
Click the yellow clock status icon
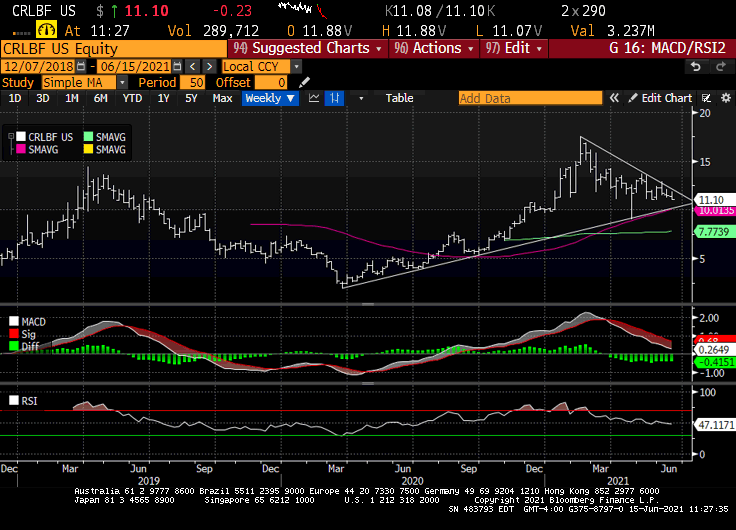click(46, 30)
